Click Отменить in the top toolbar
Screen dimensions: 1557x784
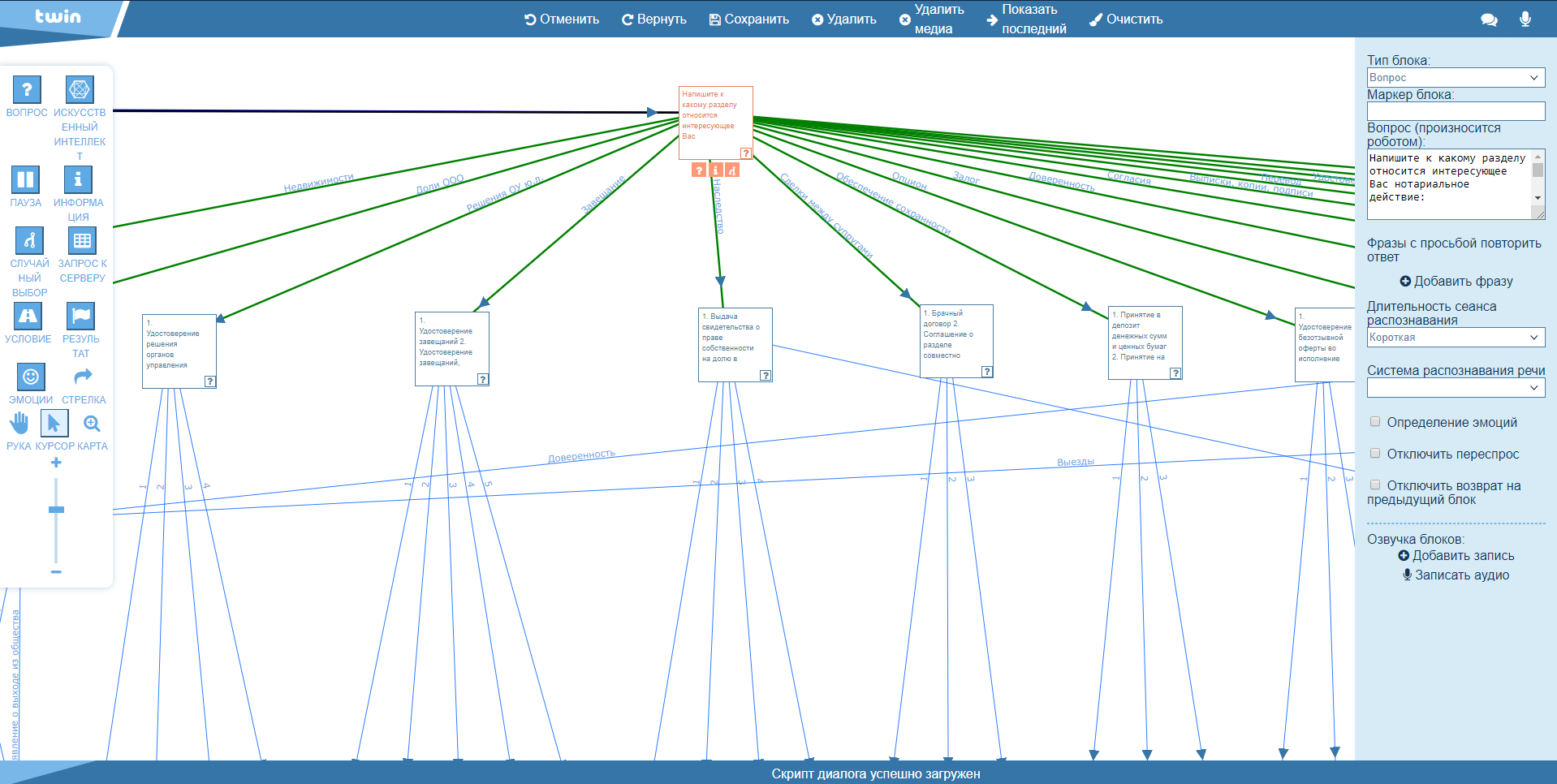[562, 19]
